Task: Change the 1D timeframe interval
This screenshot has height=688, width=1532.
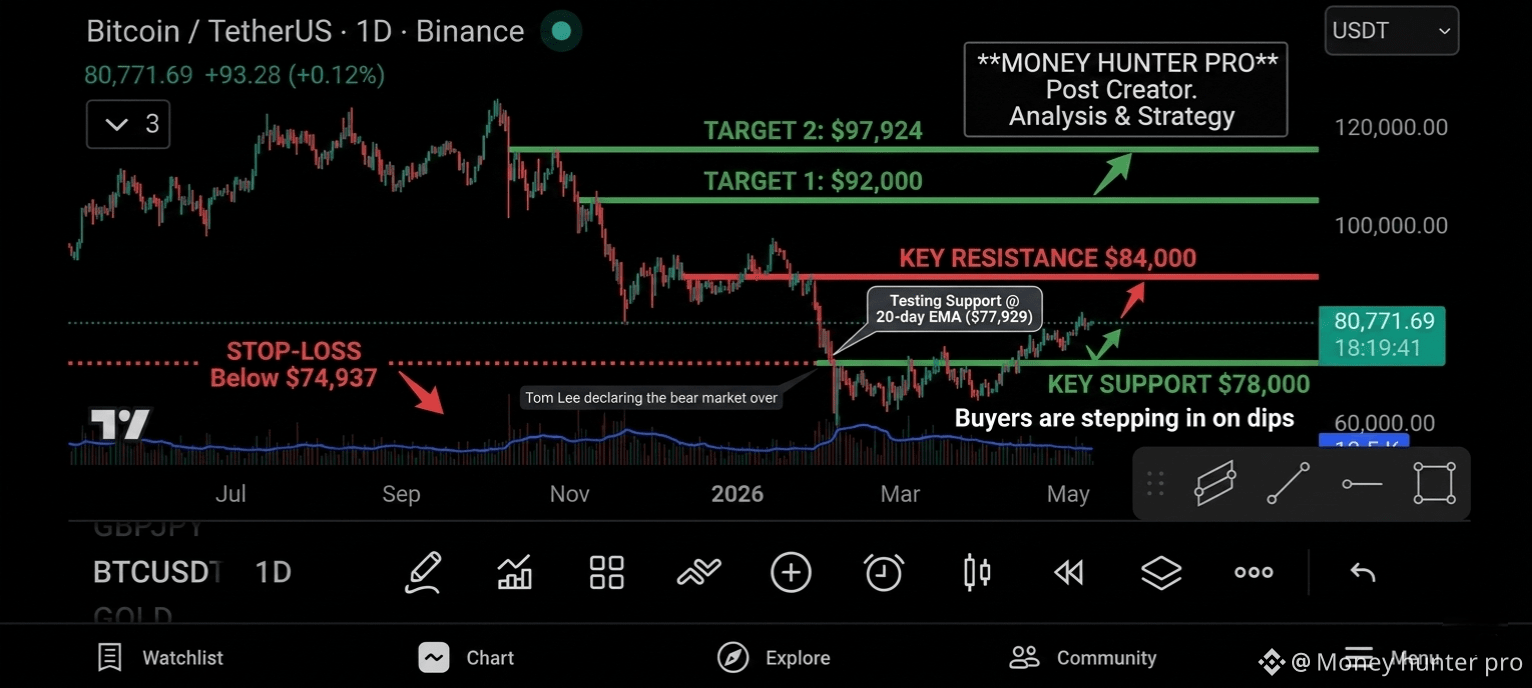Action: click(x=273, y=573)
